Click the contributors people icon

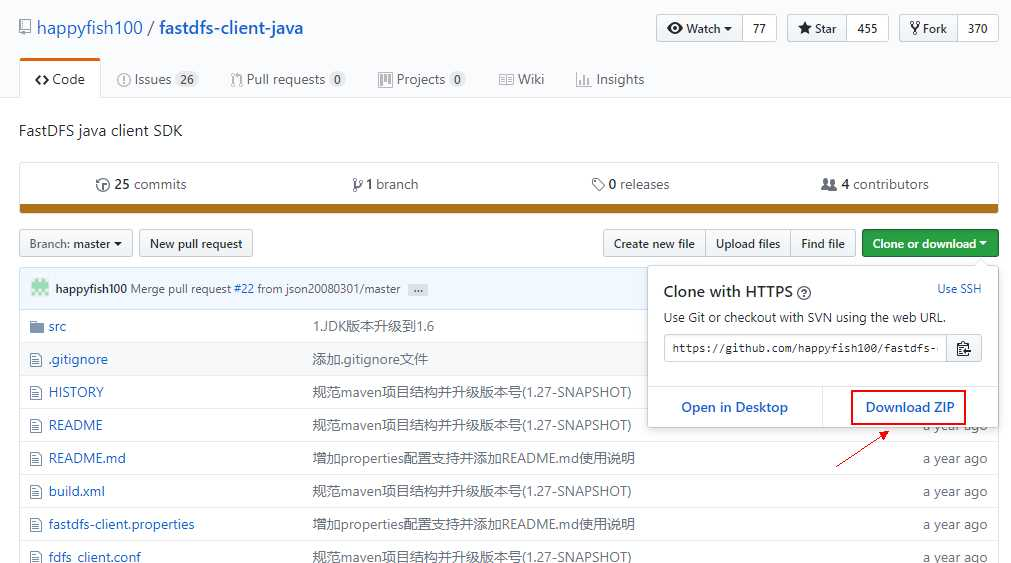pyautogui.click(x=828, y=185)
